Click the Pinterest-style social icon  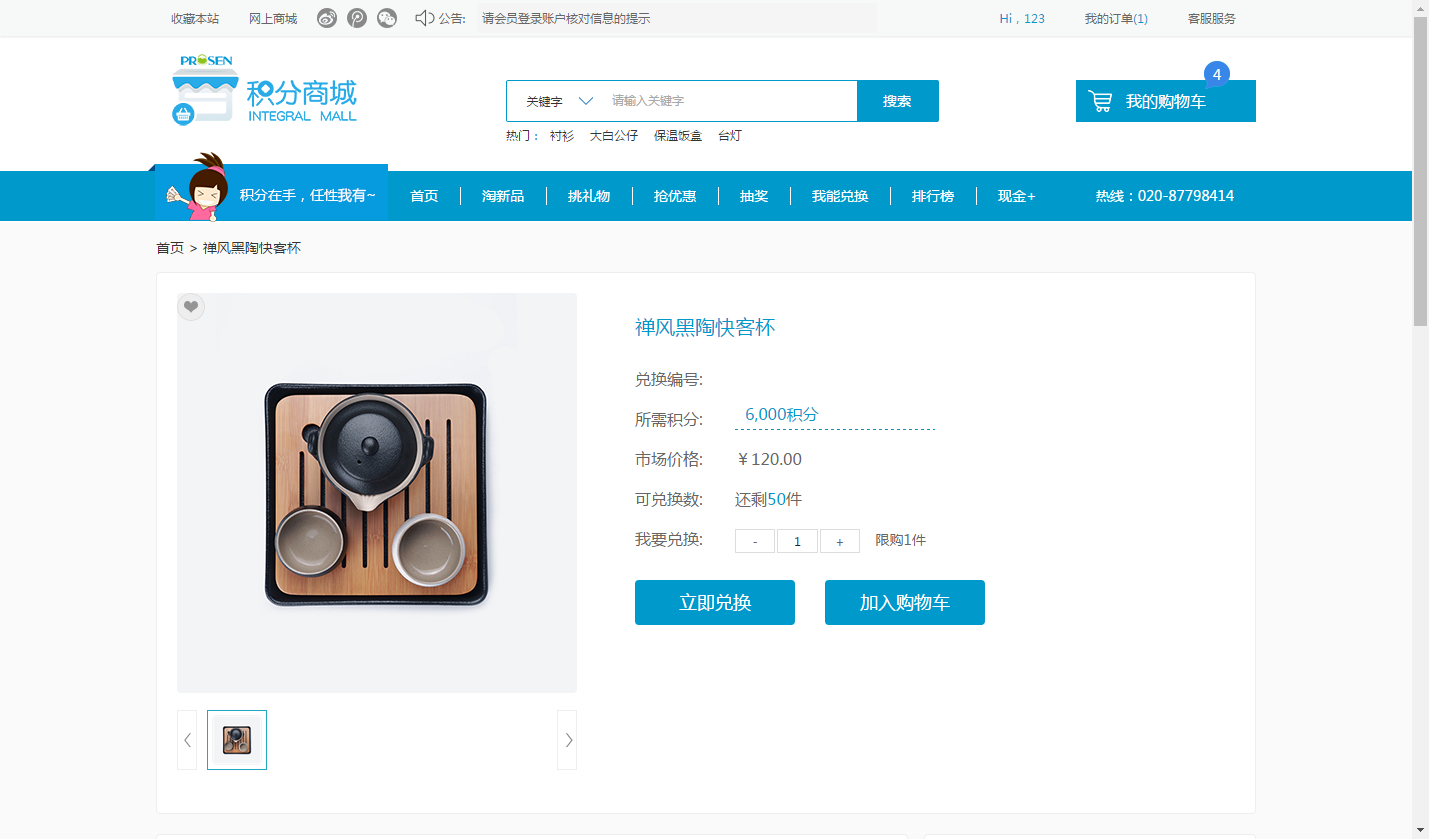[357, 18]
